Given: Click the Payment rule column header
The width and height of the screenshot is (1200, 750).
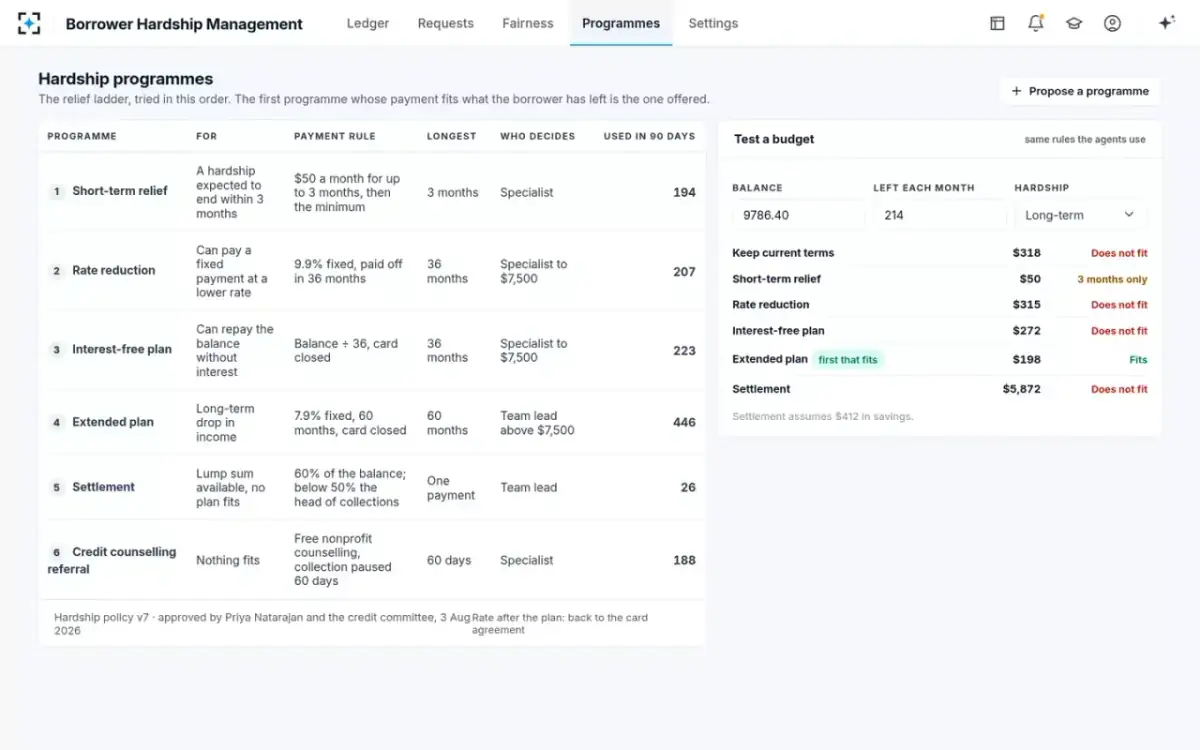Looking at the screenshot, I should coord(335,136).
